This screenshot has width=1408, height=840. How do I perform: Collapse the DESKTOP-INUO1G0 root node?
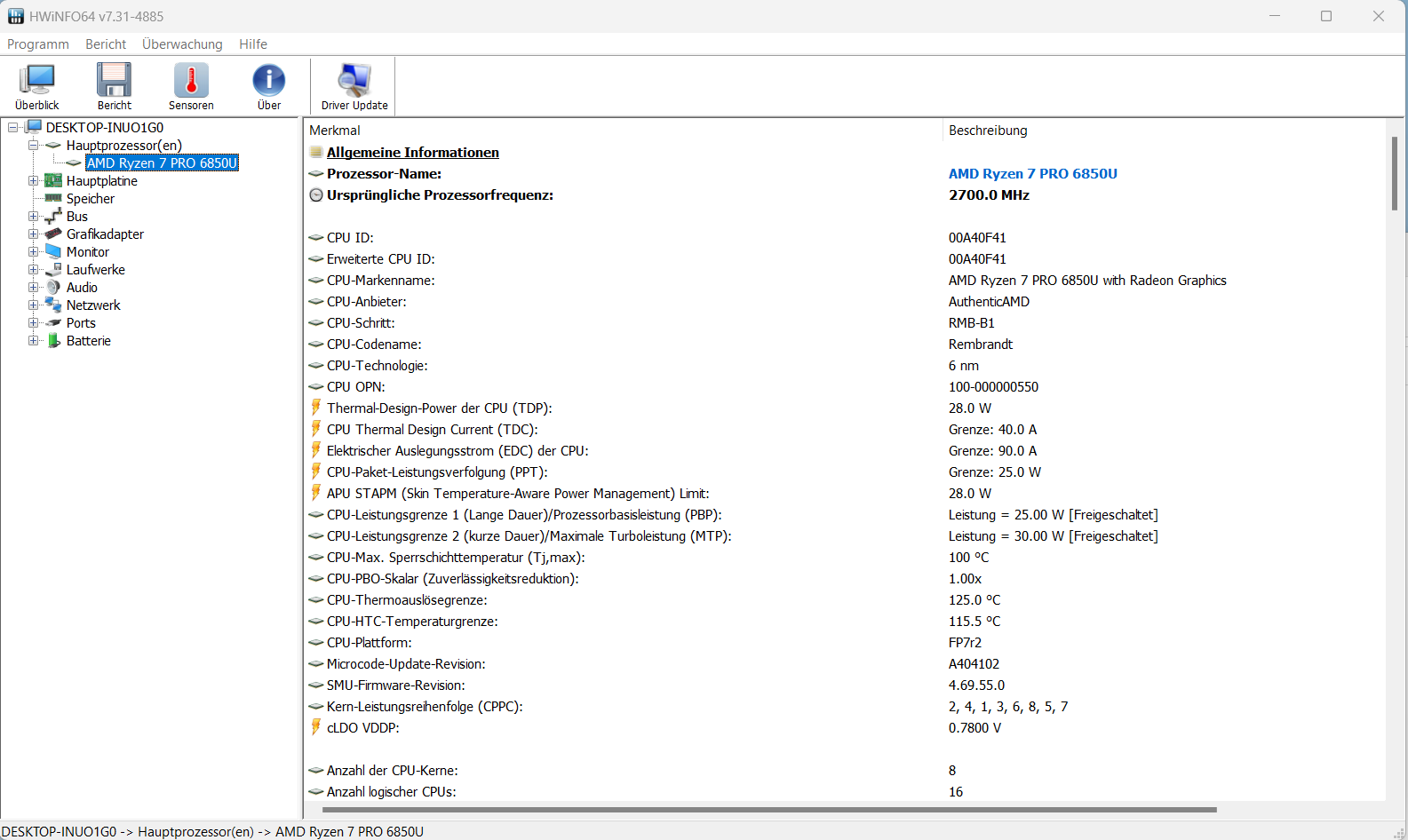(x=13, y=128)
